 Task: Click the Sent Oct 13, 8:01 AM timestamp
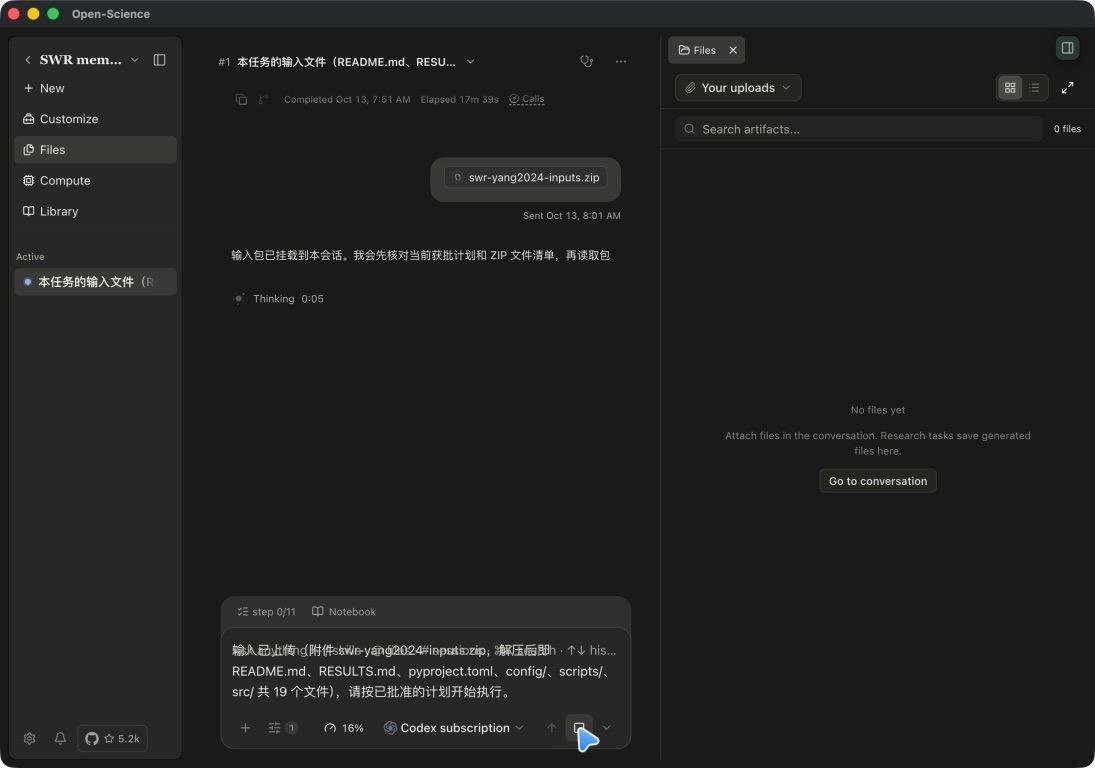coord(571,216)
